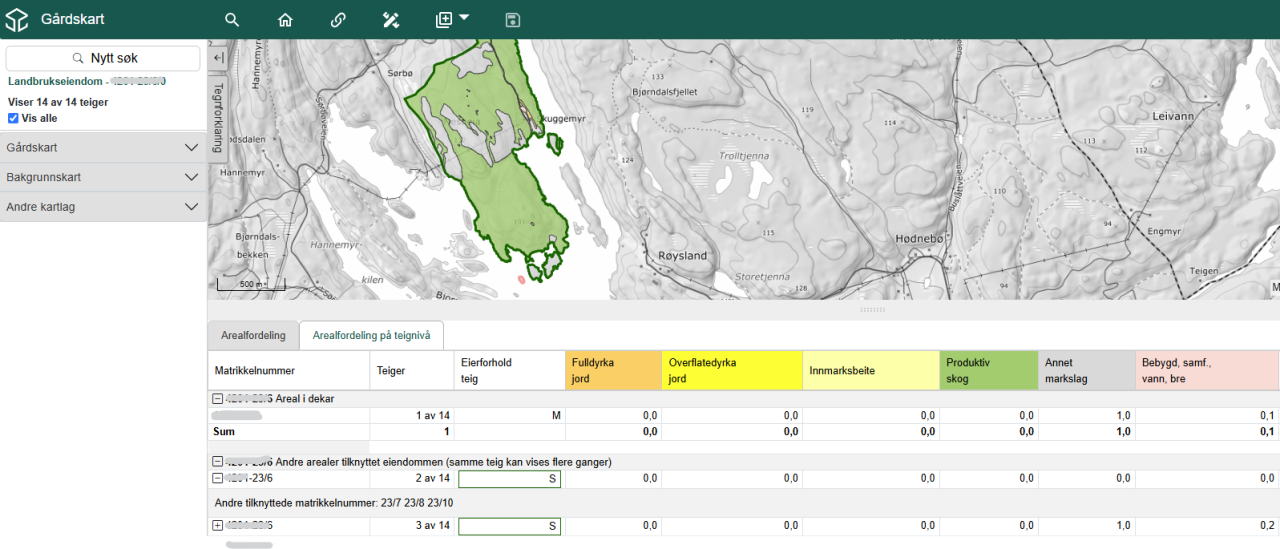Click the search magnifier icon in top toolbar

click(232, 20)
